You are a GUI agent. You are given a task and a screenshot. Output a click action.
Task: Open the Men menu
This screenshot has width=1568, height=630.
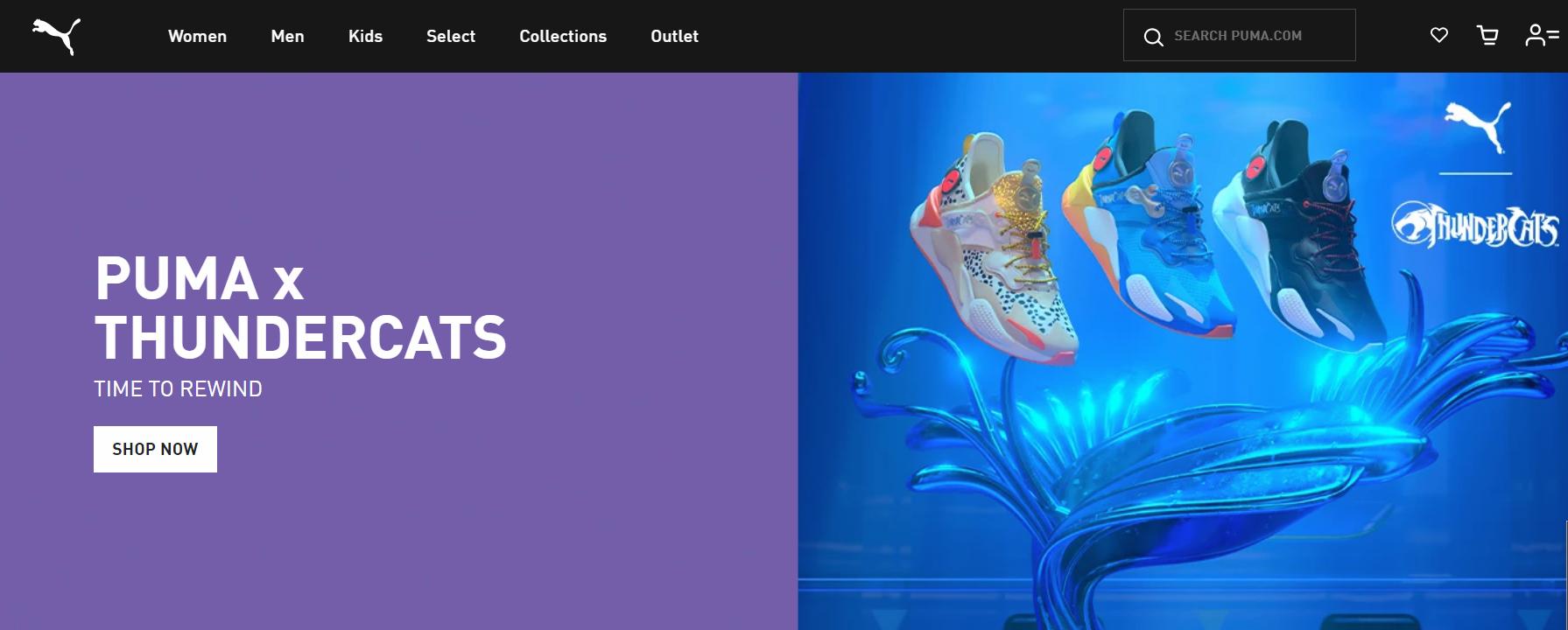point(287,36)
